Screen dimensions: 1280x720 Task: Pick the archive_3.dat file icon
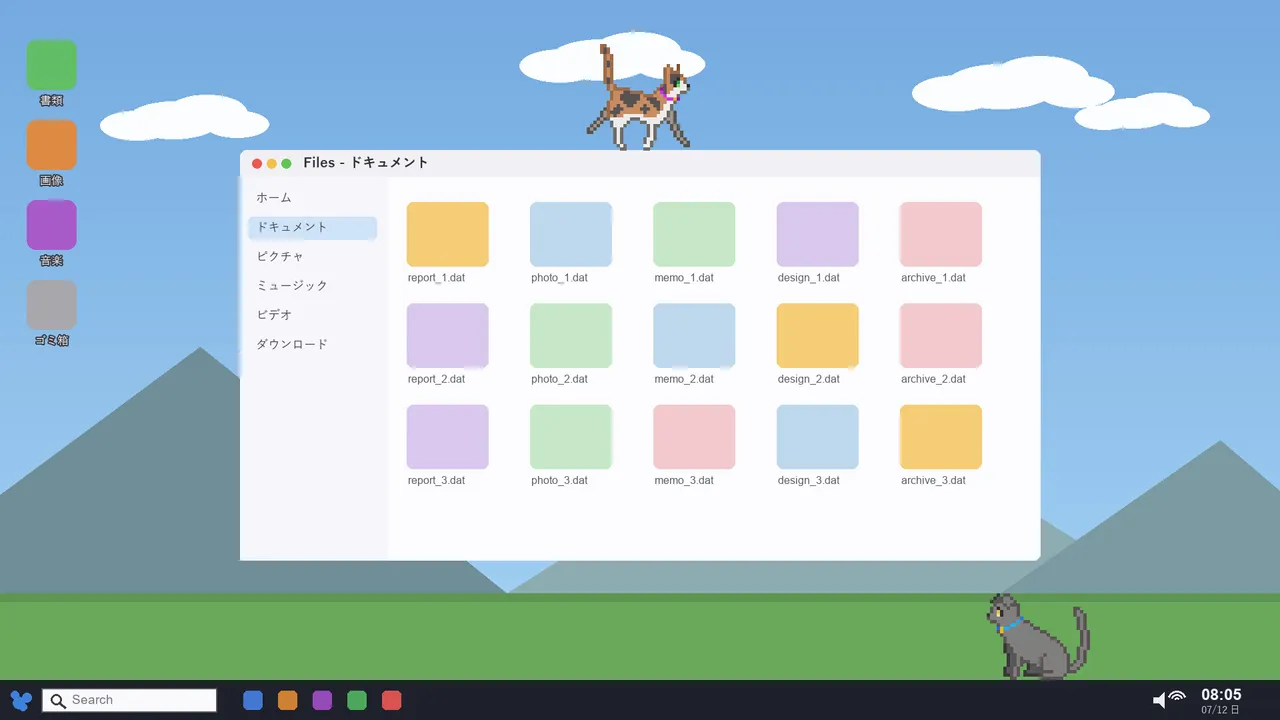click(x=941, y=437)
